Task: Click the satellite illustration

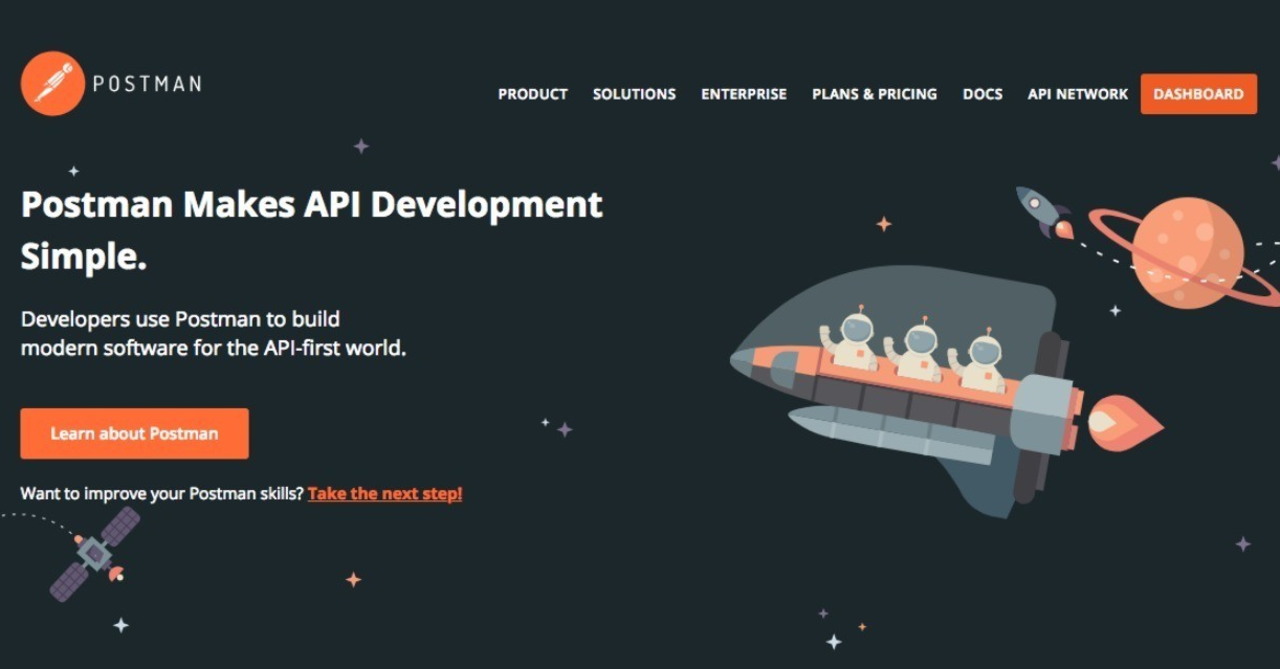Action: pos(95,552)
